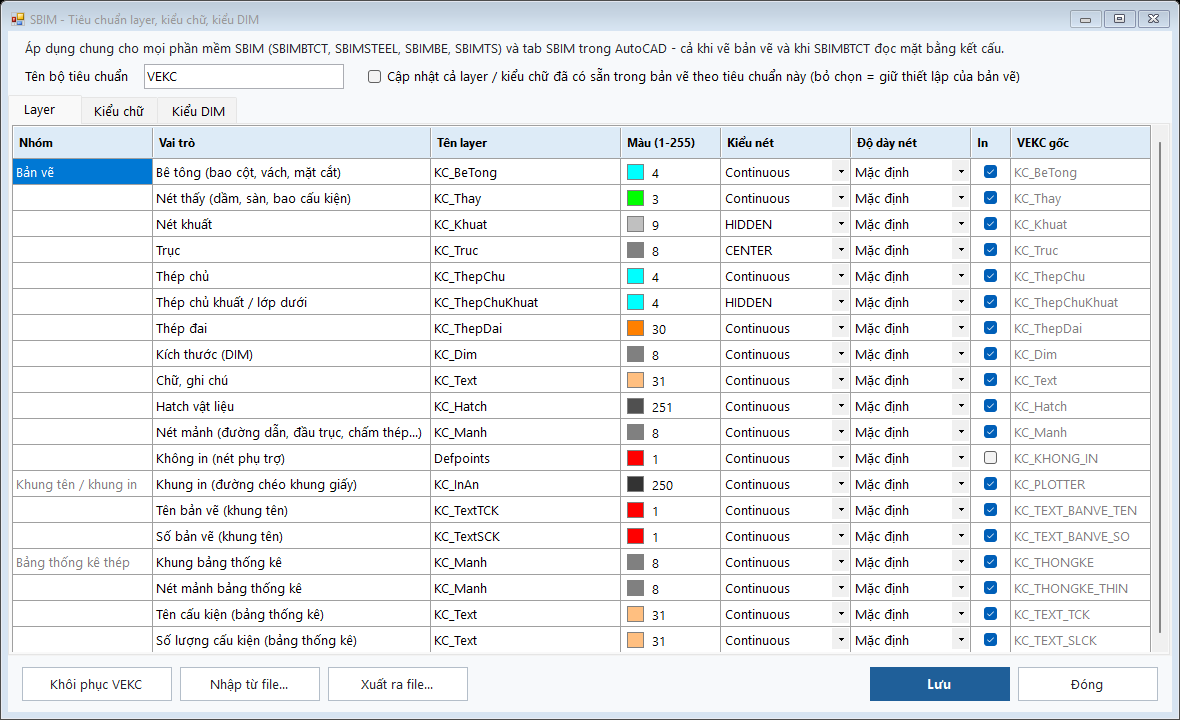Select the red swatch in Defpoints row
The width and height of the screenshot is (1180, 720).
click(x=636, y=458)
